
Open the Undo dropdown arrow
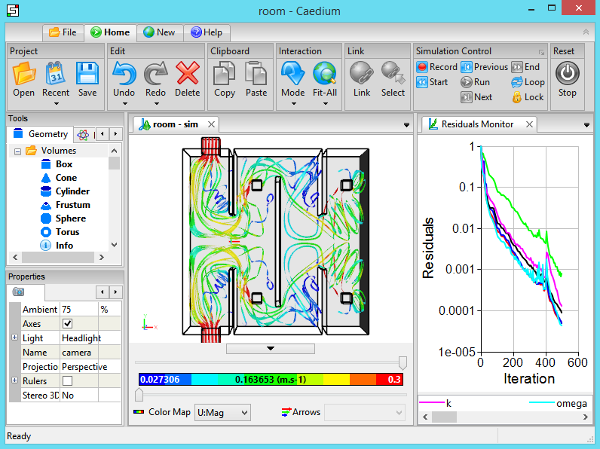coord(124,104)
